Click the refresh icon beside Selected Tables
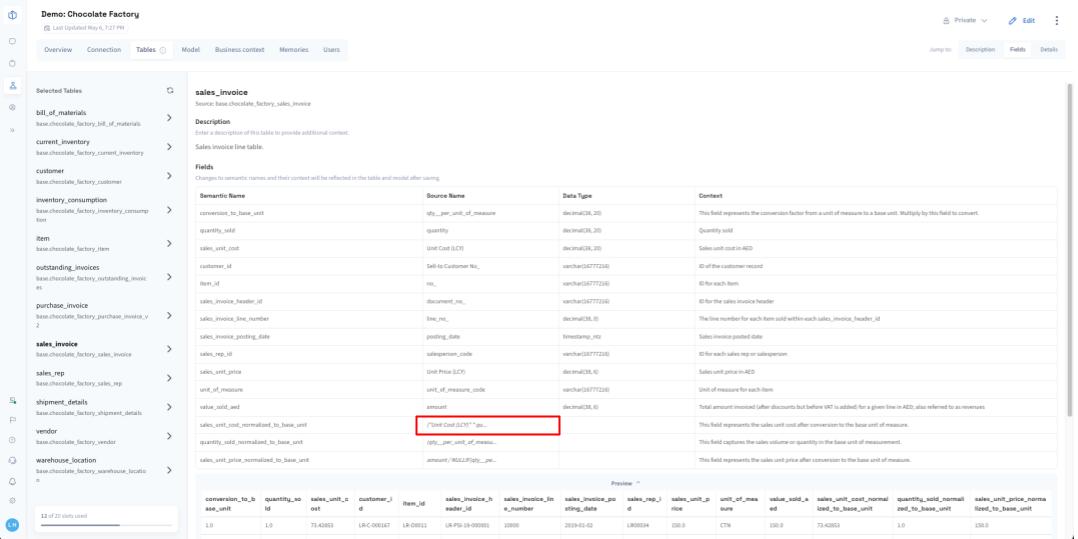The width and height of the screenshot is (1078, 539). (170, 90)
